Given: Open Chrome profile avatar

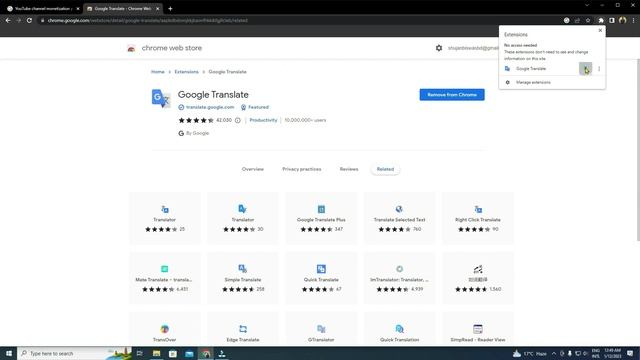Looking at the screenshot, I should coord(622,20).
